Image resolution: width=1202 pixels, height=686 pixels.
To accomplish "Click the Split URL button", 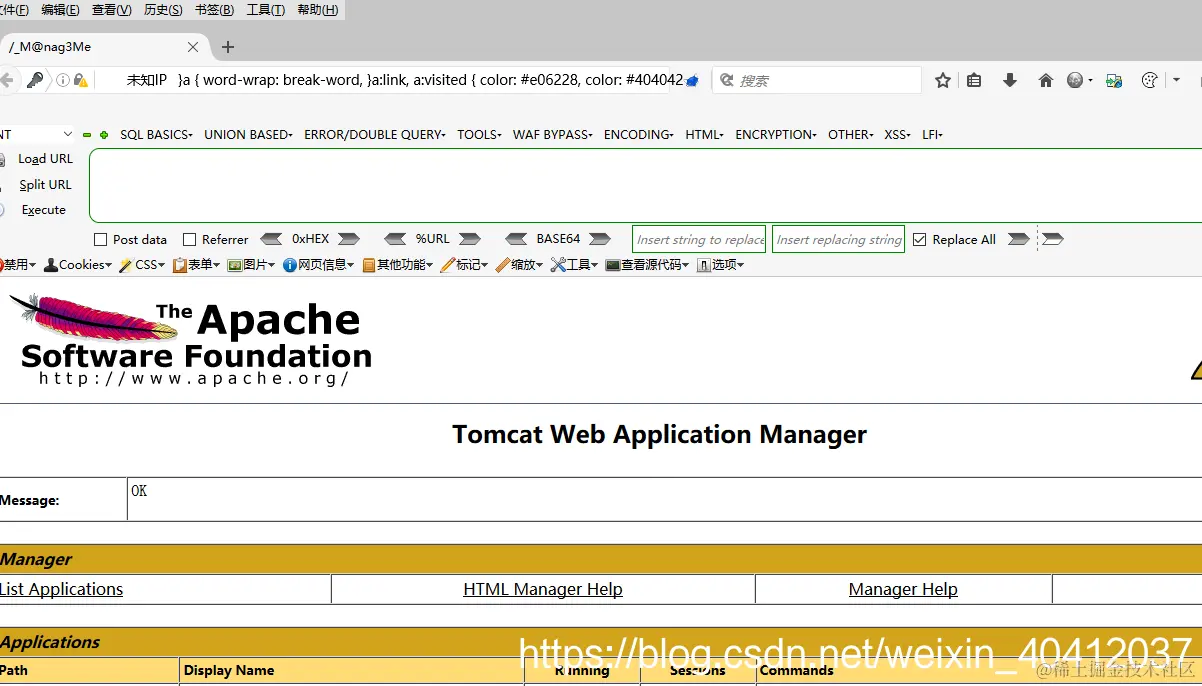I will pyautogui.click(x=45, y=185).
